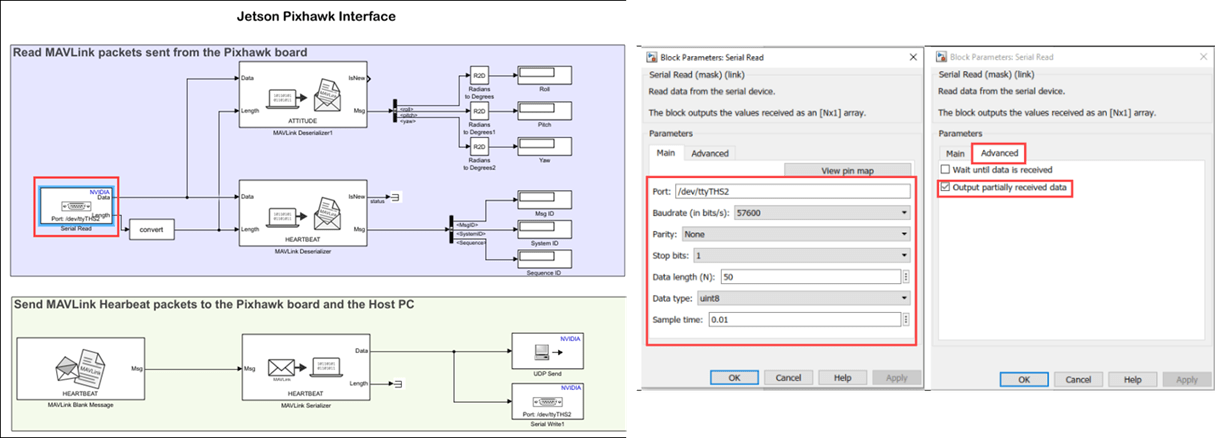This screenshot has width=1215, height=438.
Task: Select Advanced tab in right dialog
Action: coord(1000,153)
